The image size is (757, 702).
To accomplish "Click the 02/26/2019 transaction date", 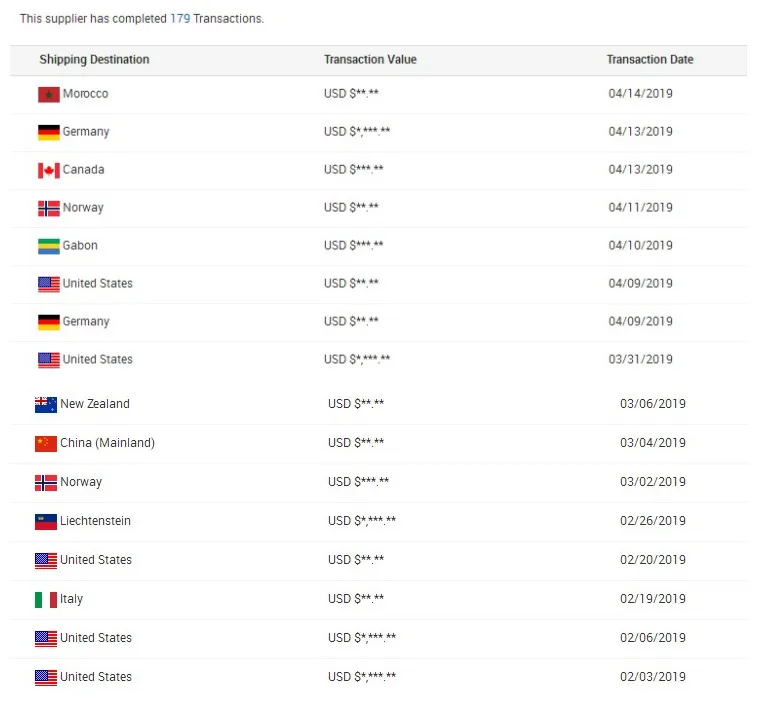I will 653,521.
